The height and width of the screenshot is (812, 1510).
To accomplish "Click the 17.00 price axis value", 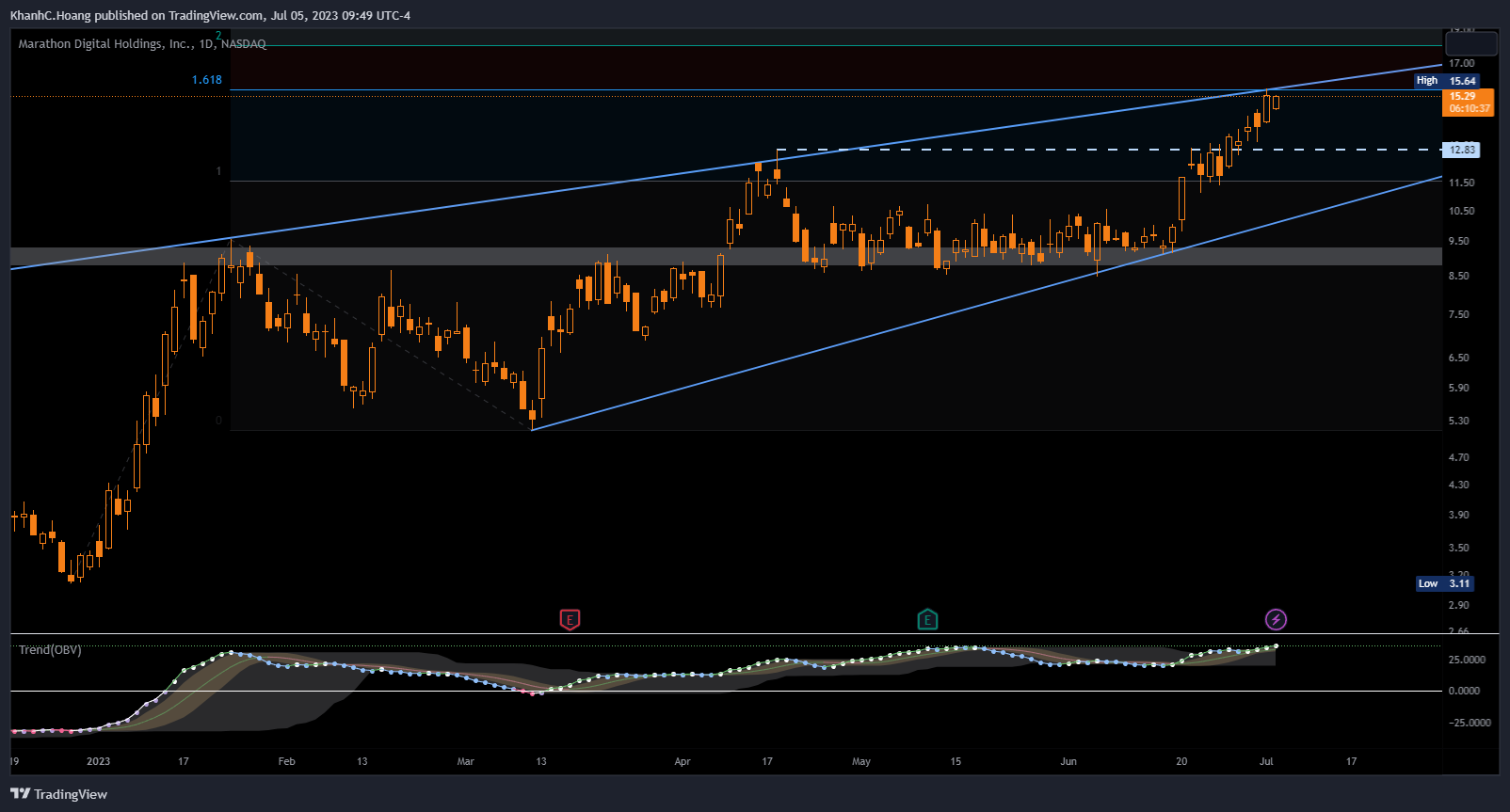I will (x=1461, y=63).
